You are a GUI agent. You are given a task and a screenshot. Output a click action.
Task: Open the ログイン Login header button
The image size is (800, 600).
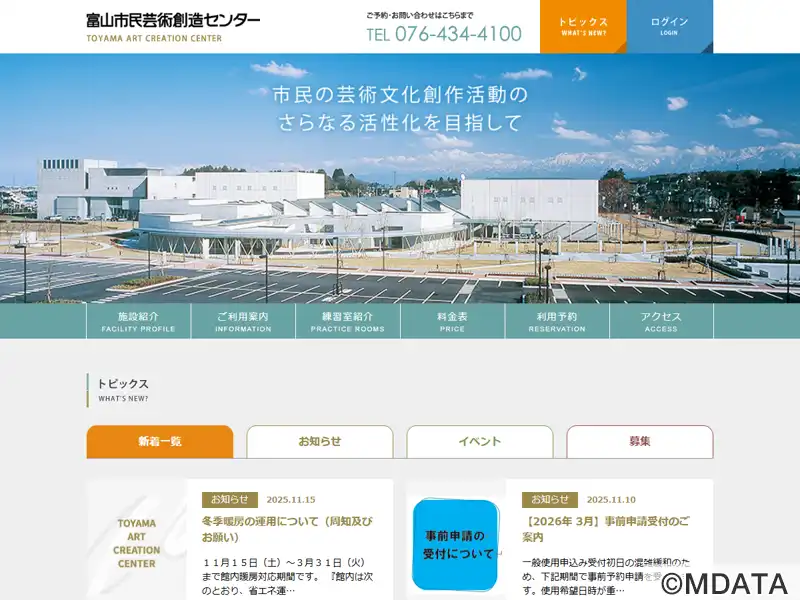coord(669,27)
